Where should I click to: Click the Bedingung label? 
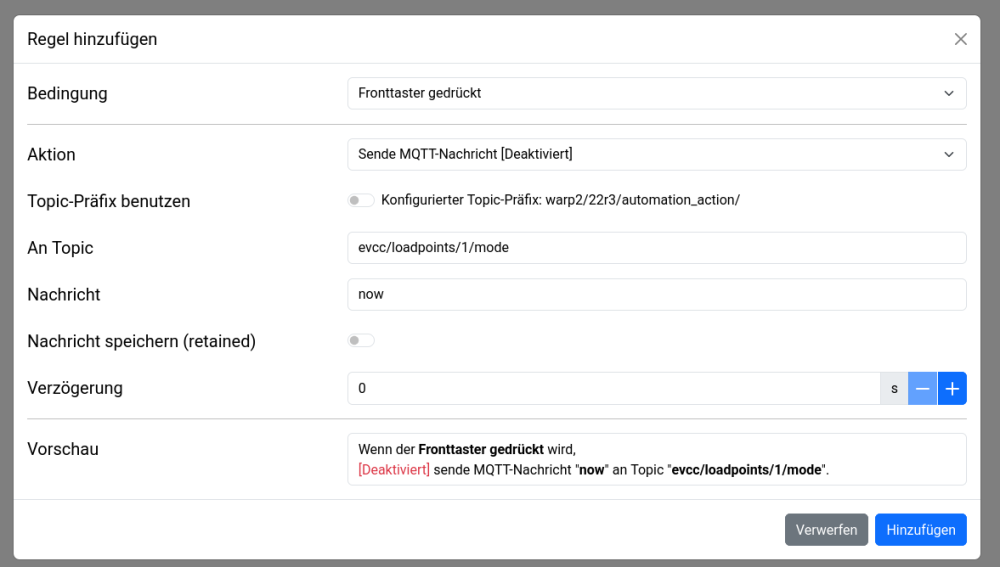pyautogui.click(x=67, y=93)
